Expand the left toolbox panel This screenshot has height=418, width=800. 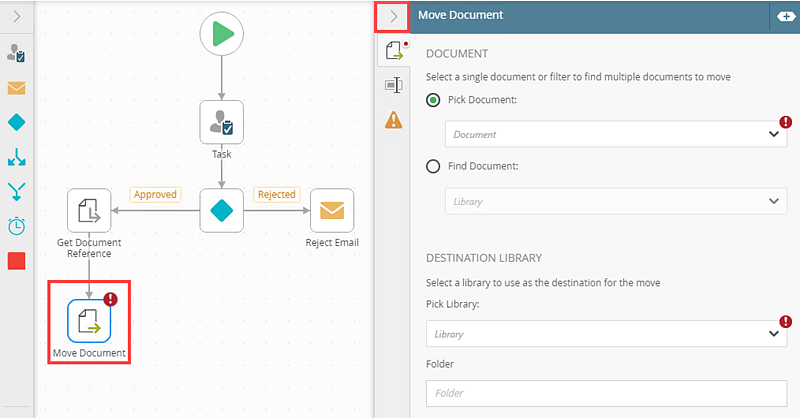click(x=17, y=16)
